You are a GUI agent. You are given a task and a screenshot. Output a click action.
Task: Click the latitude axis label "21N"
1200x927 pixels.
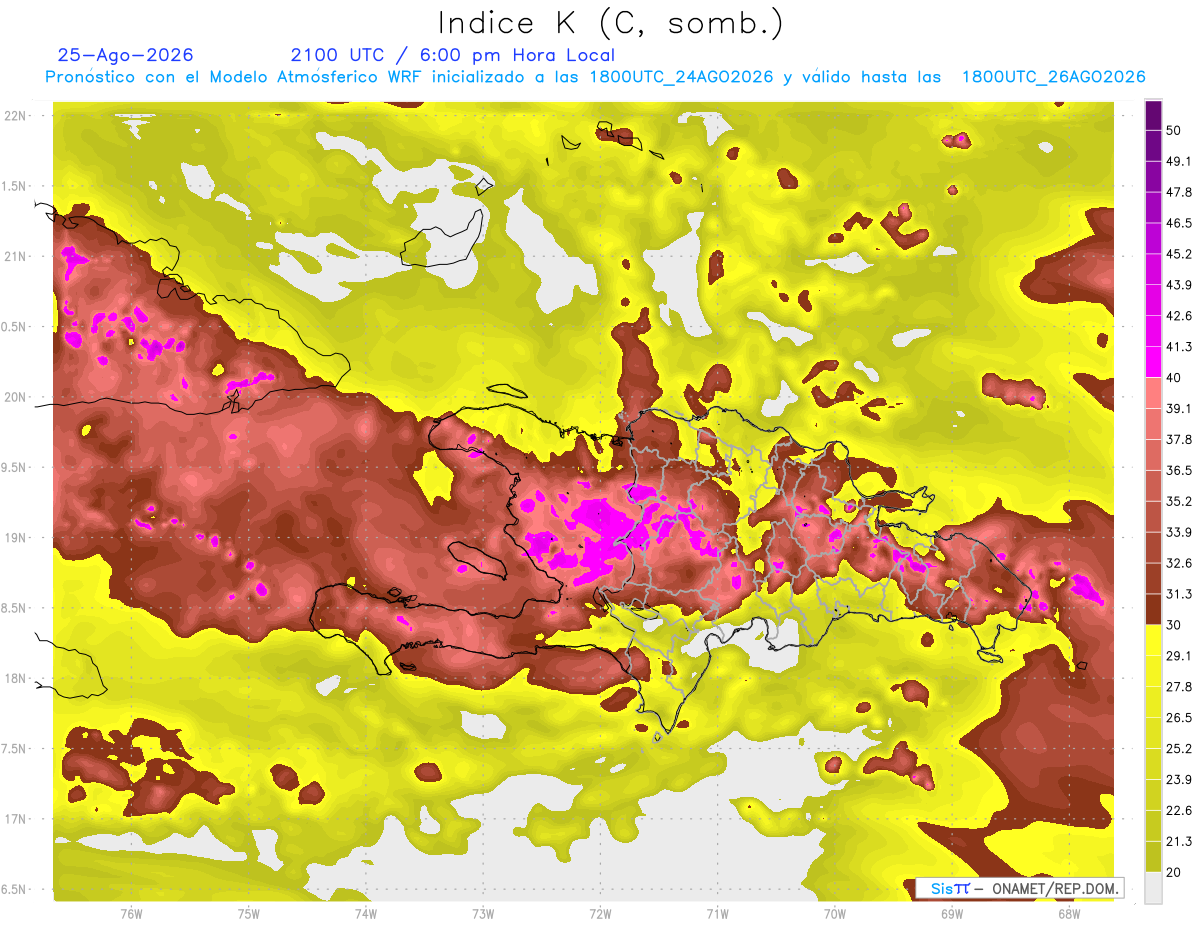click(17, 257)
